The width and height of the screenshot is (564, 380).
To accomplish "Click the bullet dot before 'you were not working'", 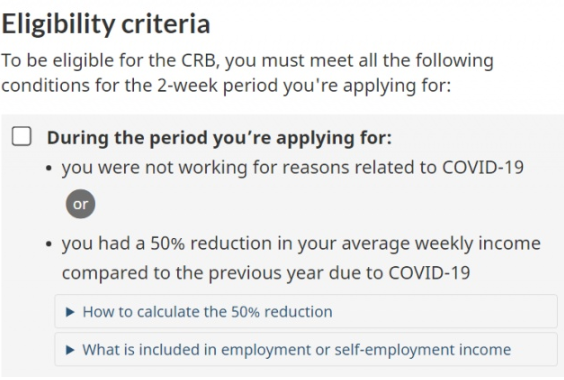I will click(x=50, y=168).
